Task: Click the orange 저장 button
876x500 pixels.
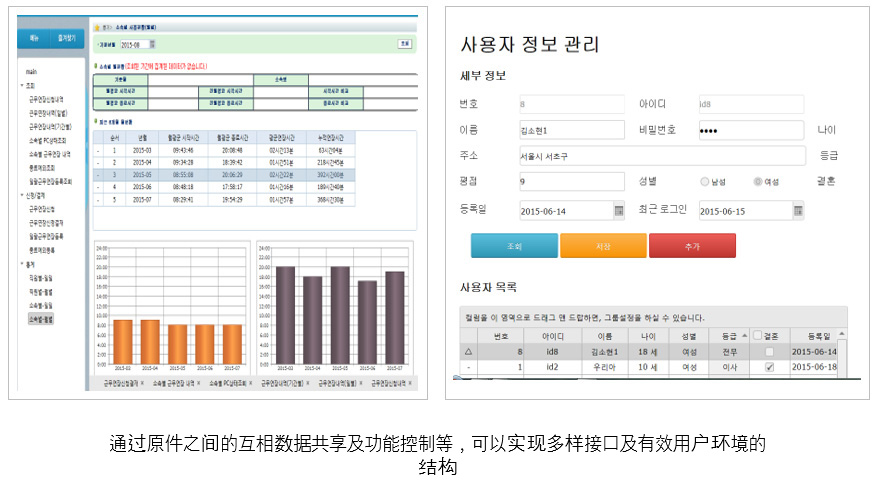Action: (603, 246)
